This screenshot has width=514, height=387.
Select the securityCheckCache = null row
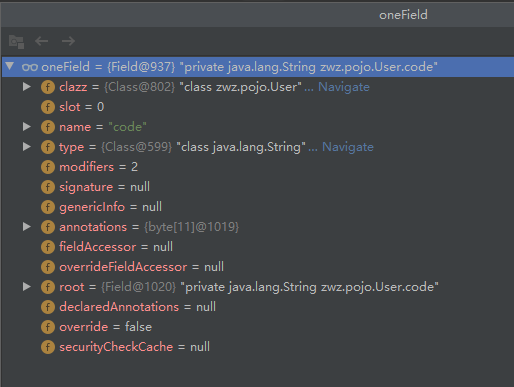[258, 347]
